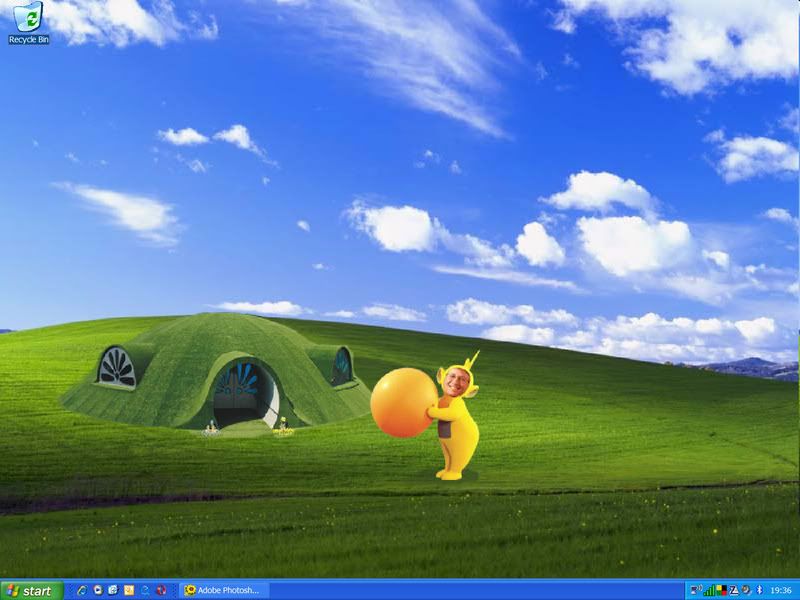Viewport: 800px width, 600px height.
Task: Open the ZoneAlarm Z tray icon
Action: pos(734,590)
